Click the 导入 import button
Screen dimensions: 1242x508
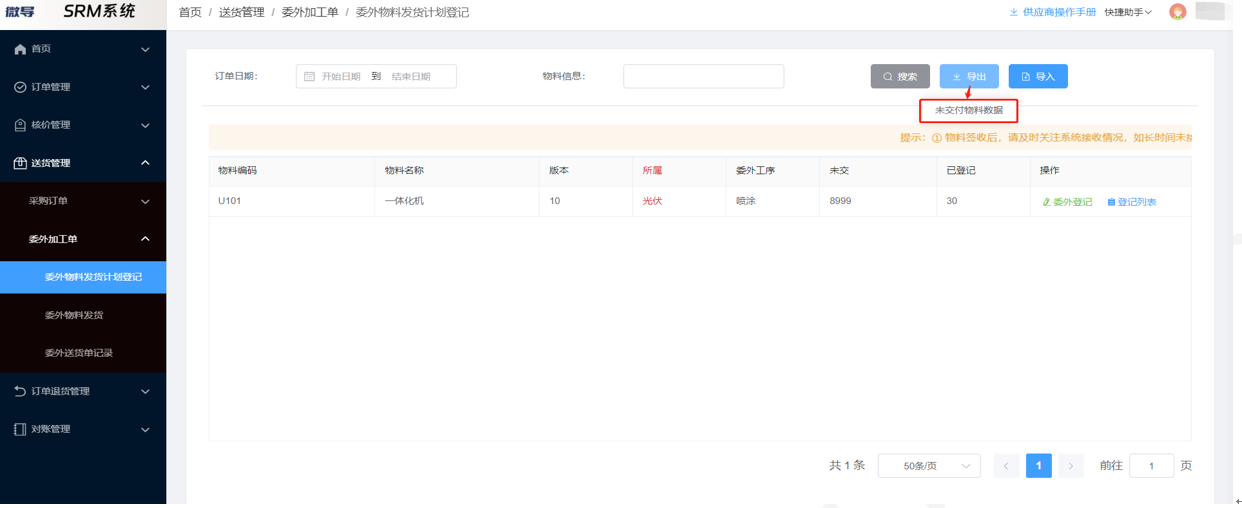click(x=1037, y=77)
